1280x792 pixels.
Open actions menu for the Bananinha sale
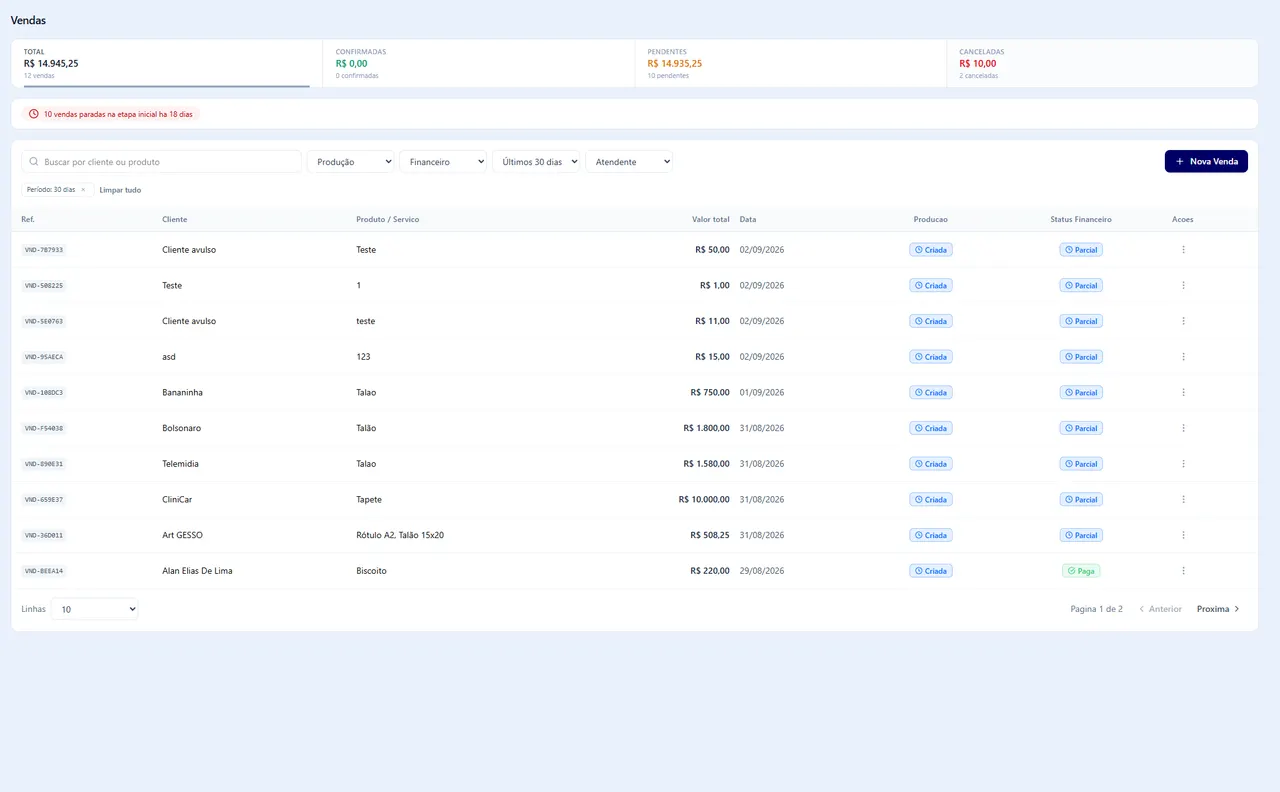click(1183, 393)
